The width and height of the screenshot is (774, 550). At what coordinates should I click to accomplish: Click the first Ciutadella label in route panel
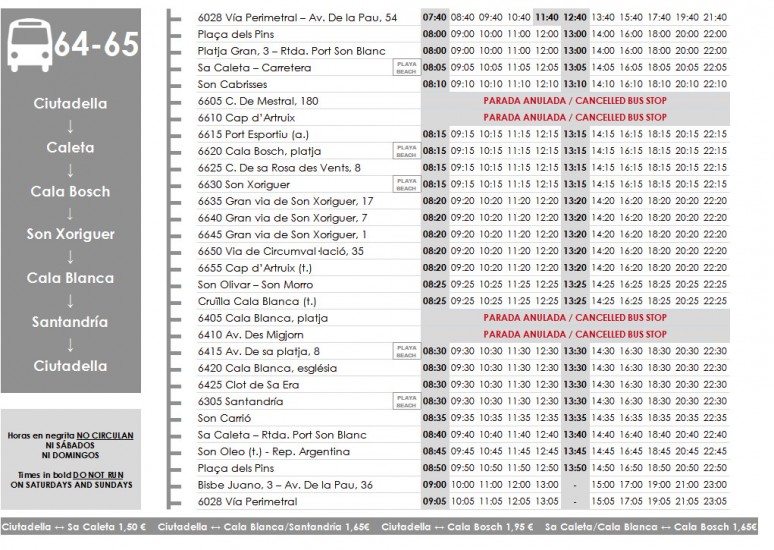click(70, 104)
